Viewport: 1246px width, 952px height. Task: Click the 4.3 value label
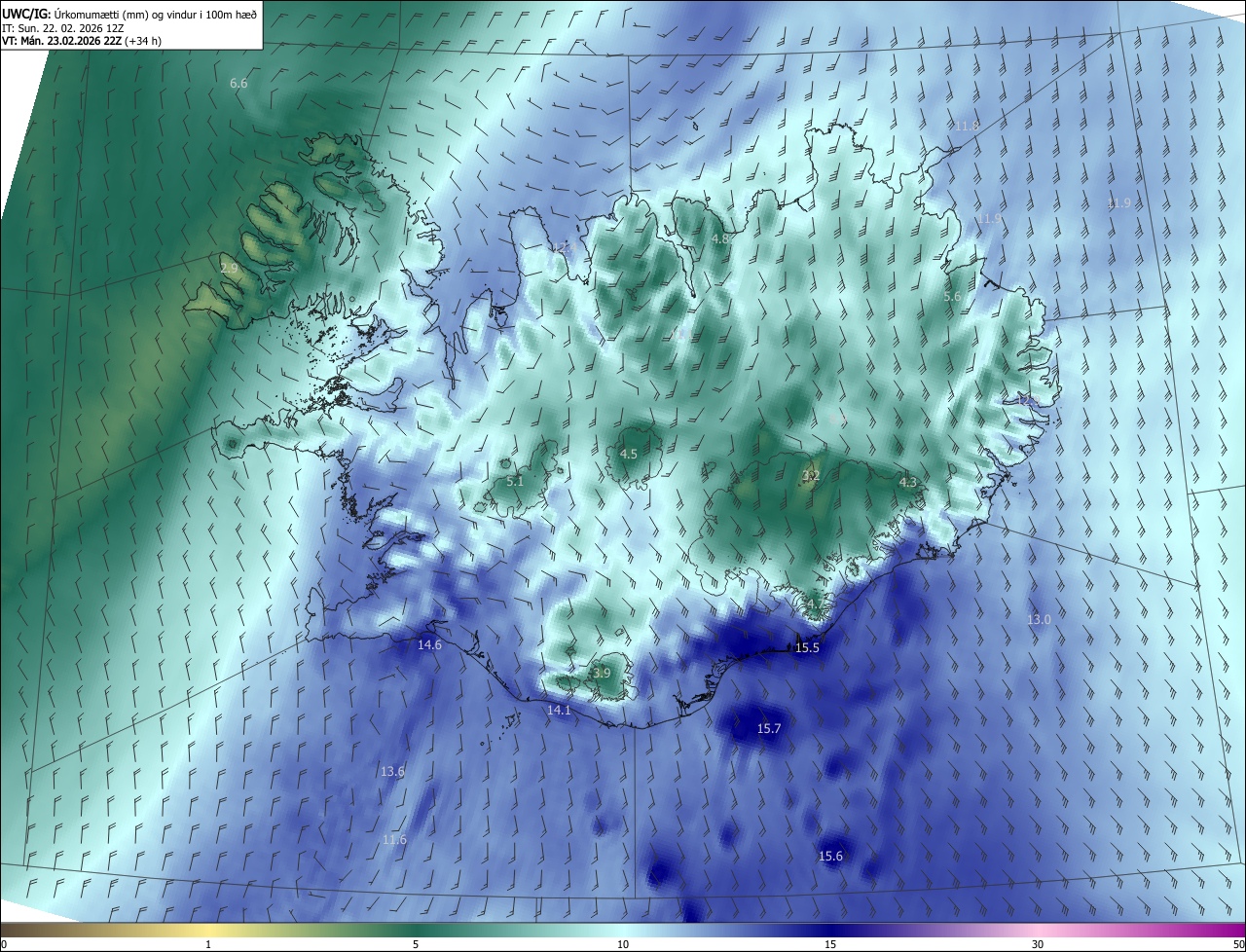click(x=907, y=483)
